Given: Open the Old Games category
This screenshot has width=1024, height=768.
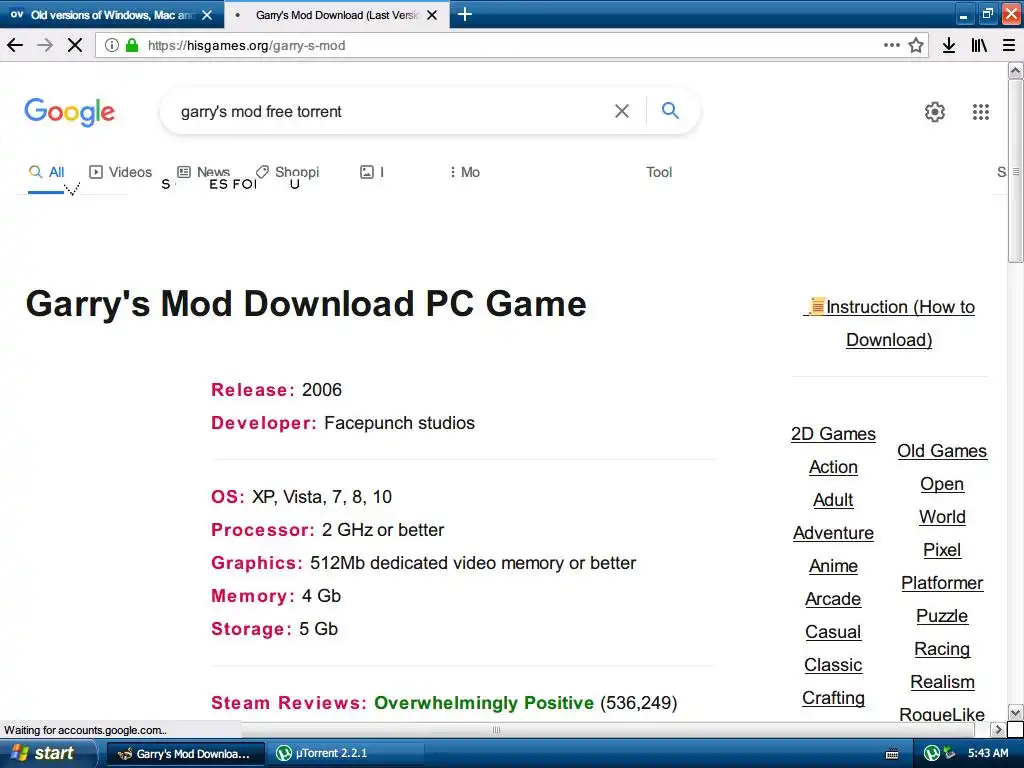Looking at the screenshot, I should point(942,451).
